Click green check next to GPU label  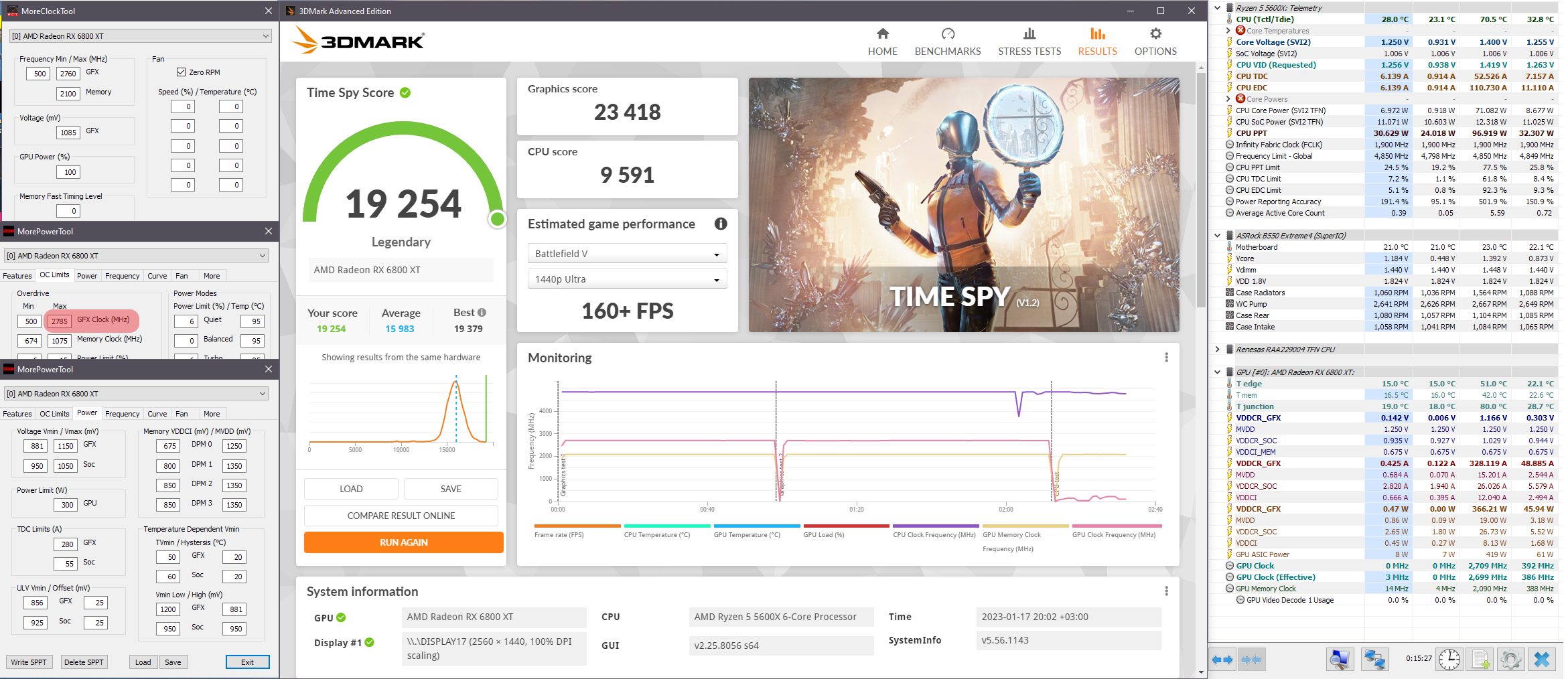[x=341, y=618]
